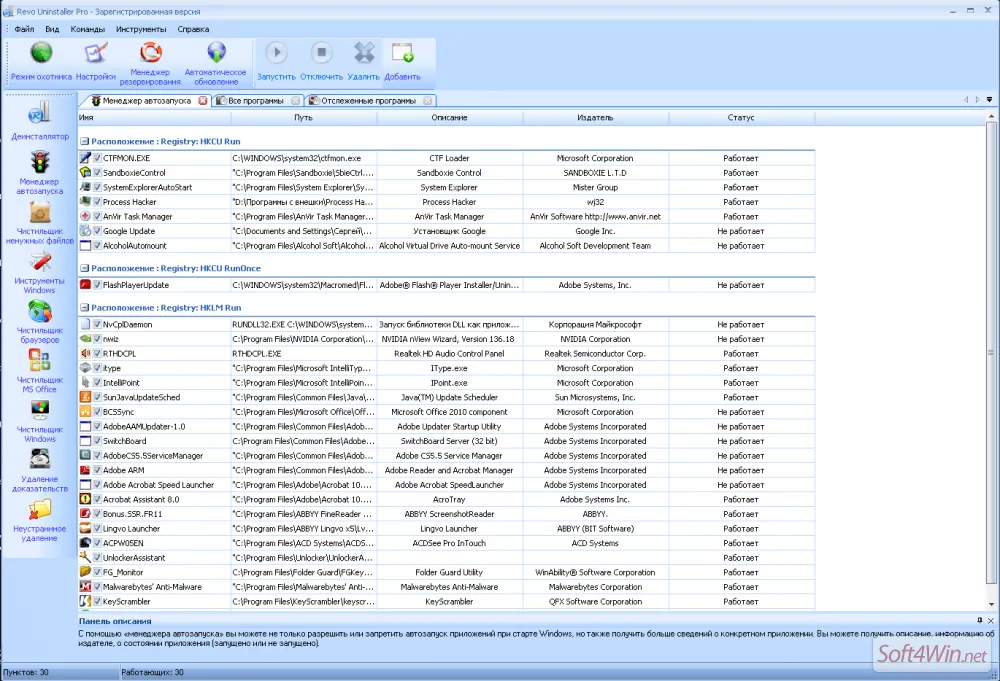
Task: Collapse the Registry: HKLM Run group
Action: tap(84, 307)
